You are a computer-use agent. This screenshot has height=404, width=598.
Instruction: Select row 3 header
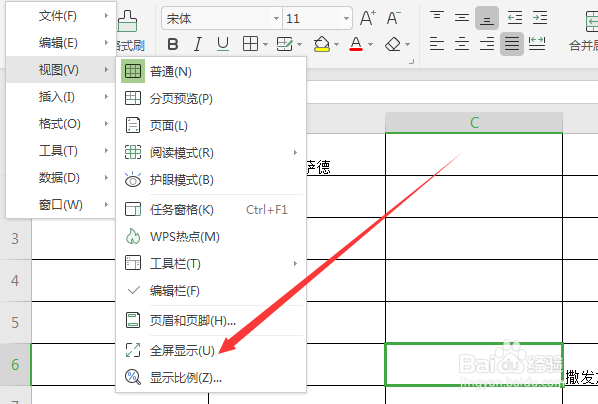(15, 238)
